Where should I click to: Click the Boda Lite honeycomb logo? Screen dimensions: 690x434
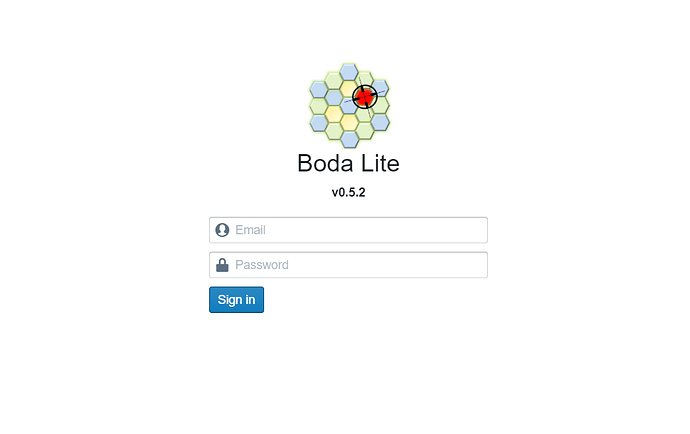pos(349,105)
